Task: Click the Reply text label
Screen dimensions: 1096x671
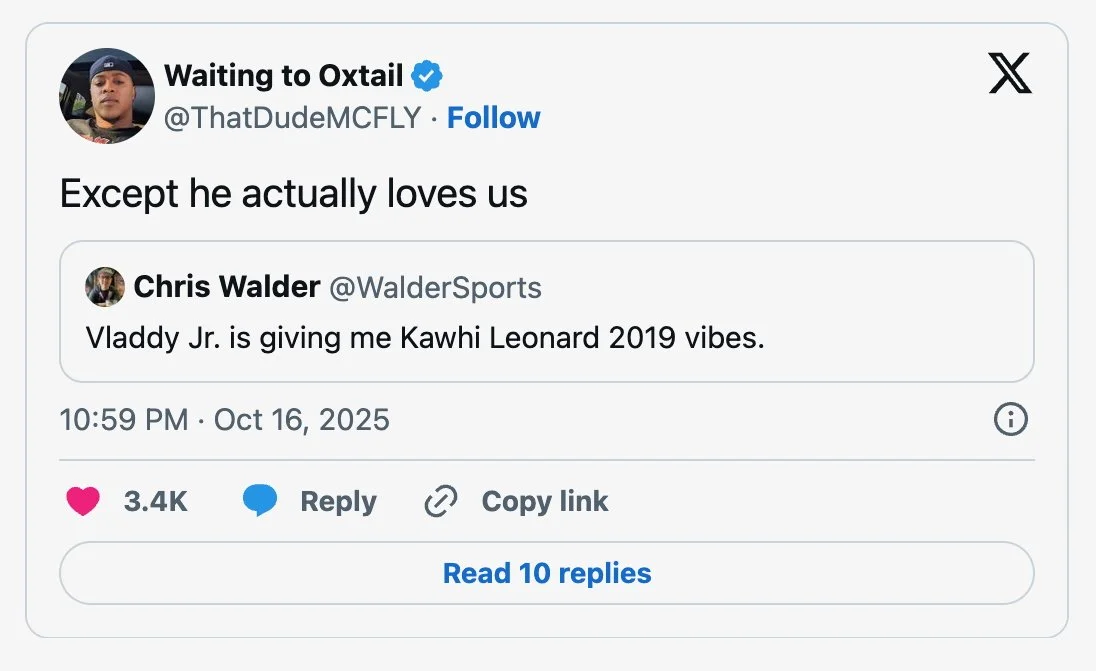Action: (x=338, y=501)
